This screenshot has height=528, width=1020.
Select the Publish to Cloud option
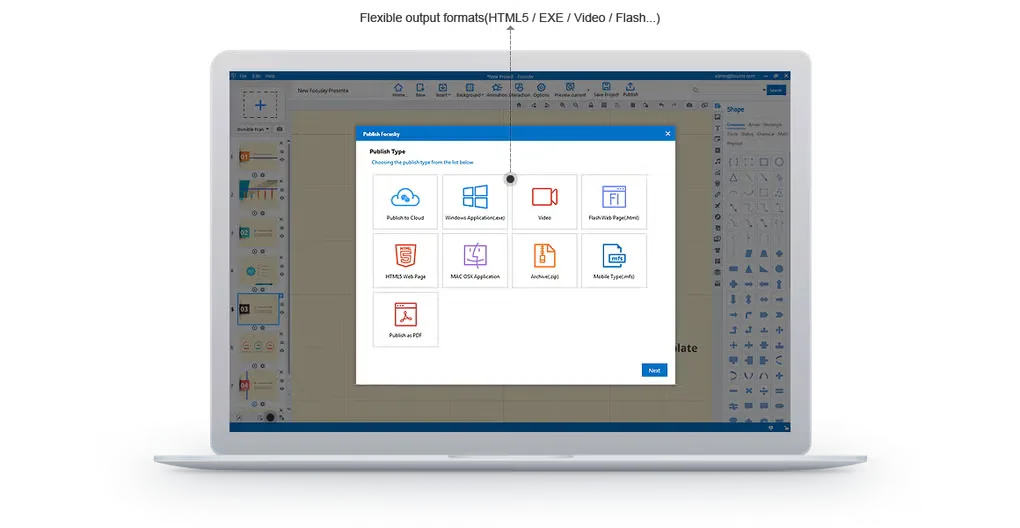pyautogui.click(x=405, y=202)
